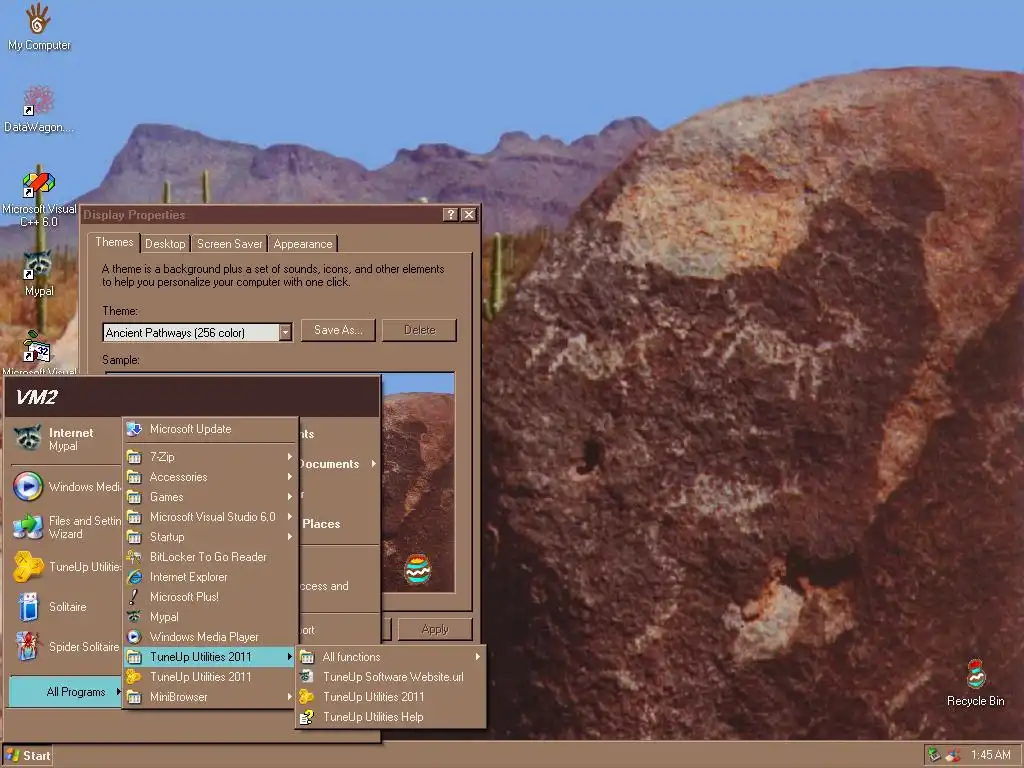Click All Programs in start menu
Image resolution: width=1024 pixels, height=768 pixels.
(x=65, y=692)
